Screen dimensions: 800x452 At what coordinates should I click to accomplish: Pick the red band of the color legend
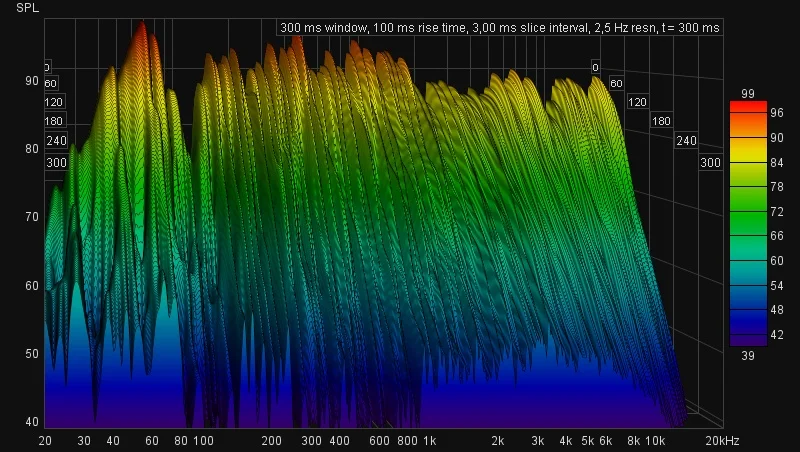pyautogui.click(x=748, y=107)
